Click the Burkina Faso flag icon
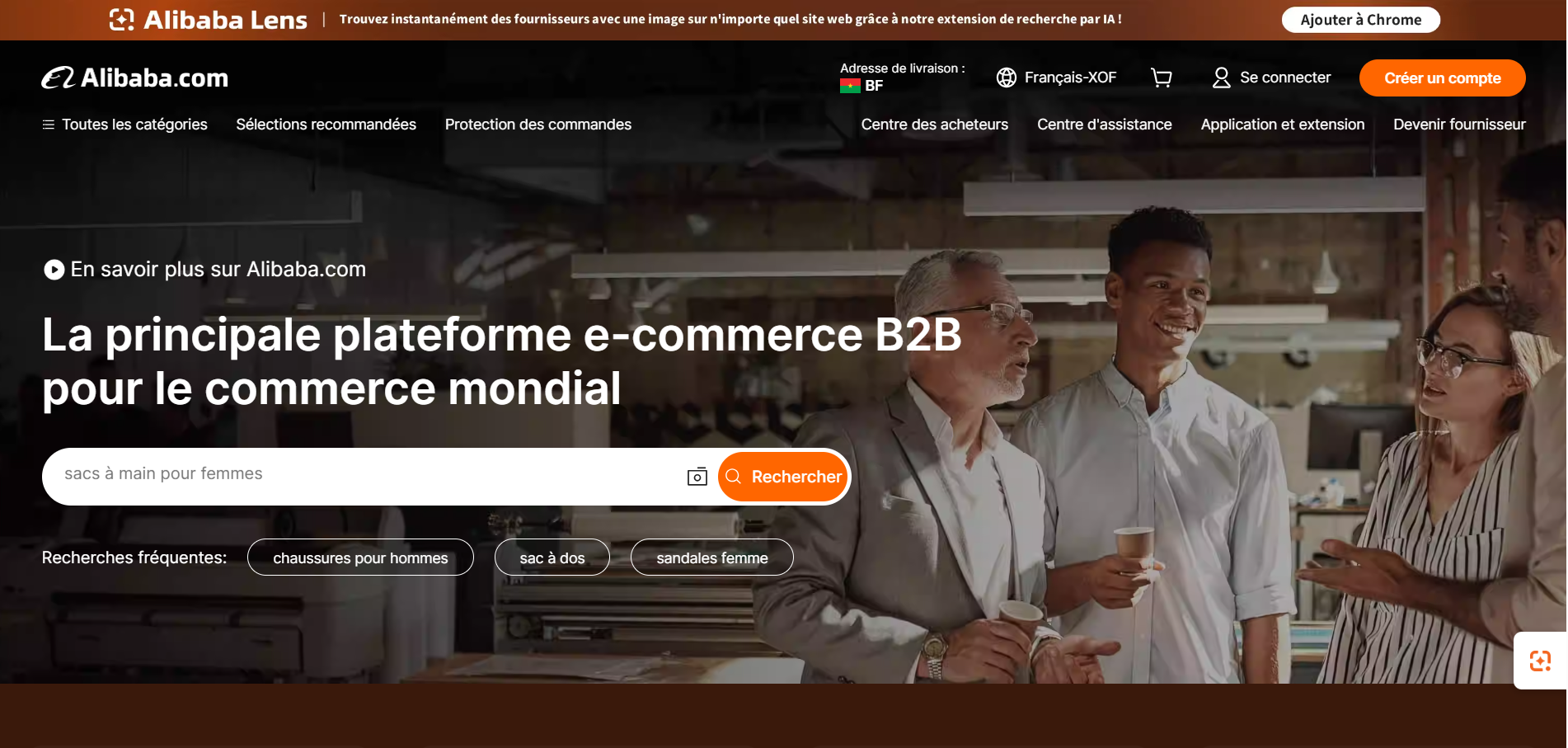This screenshot has height=748, width=1568. (x=850, y=86)
